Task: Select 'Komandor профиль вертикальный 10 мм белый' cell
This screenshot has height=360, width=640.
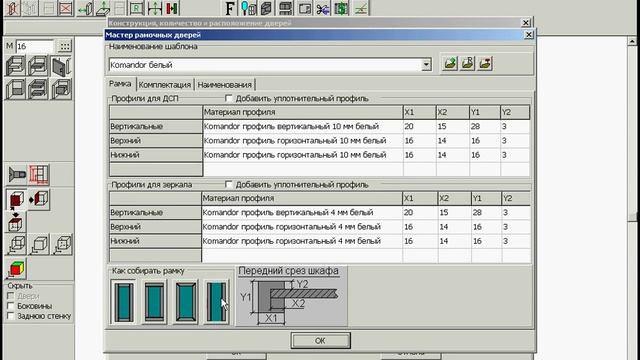Action: (x=302, y=127)
